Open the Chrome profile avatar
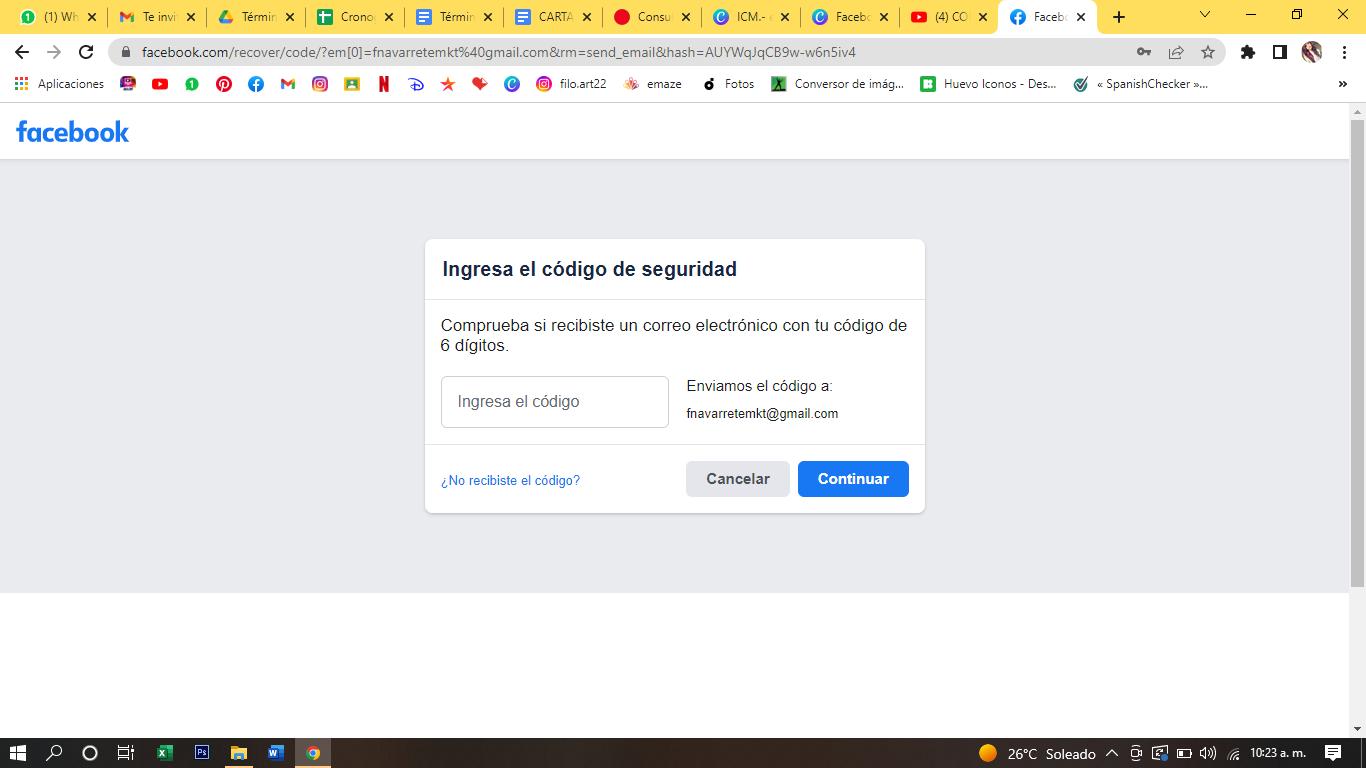This screenshot has width=1366, height=768. tap(1312, 52)
